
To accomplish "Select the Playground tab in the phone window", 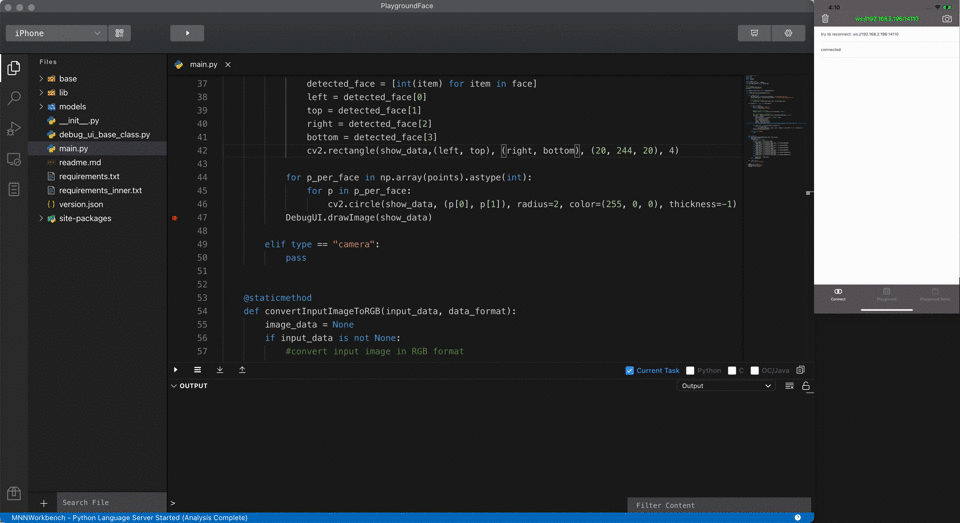I will point(887,295).
